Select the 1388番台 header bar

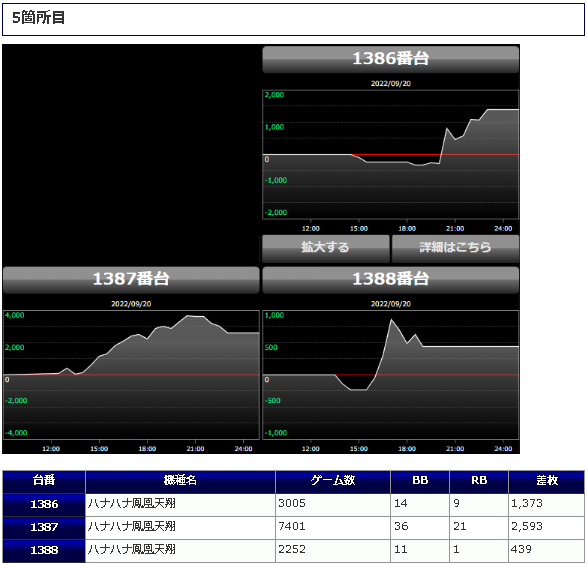[390, 280]
